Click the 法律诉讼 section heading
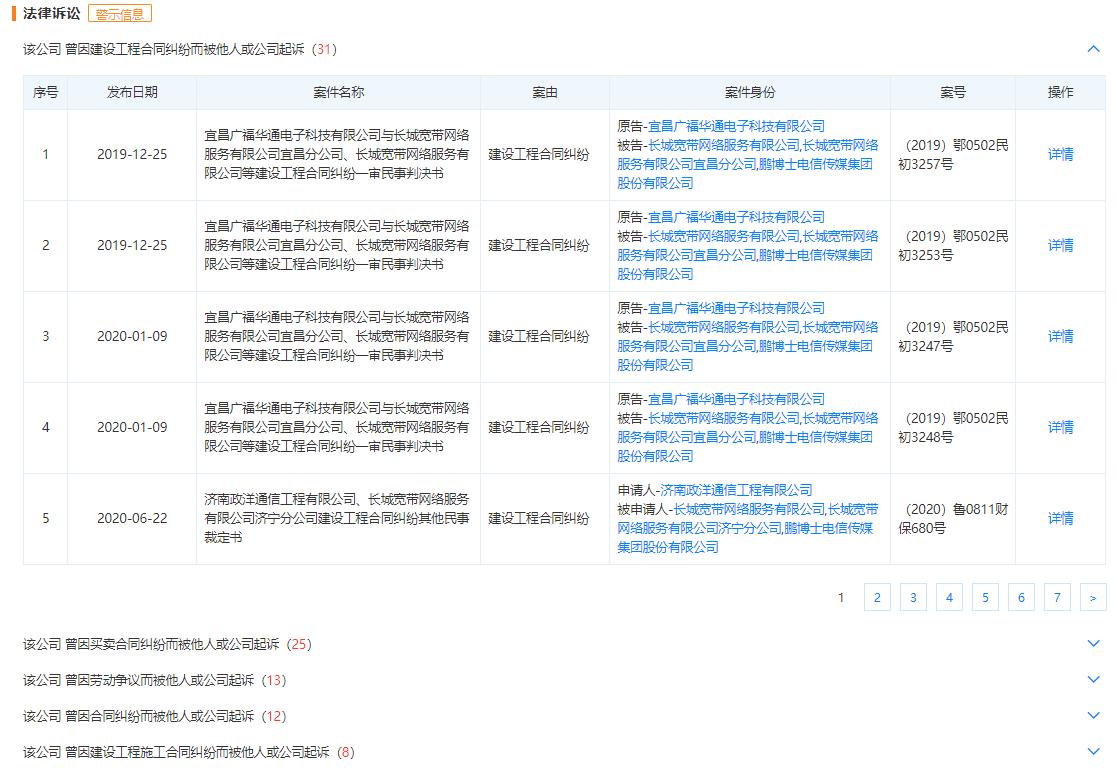 pos(51,14)
